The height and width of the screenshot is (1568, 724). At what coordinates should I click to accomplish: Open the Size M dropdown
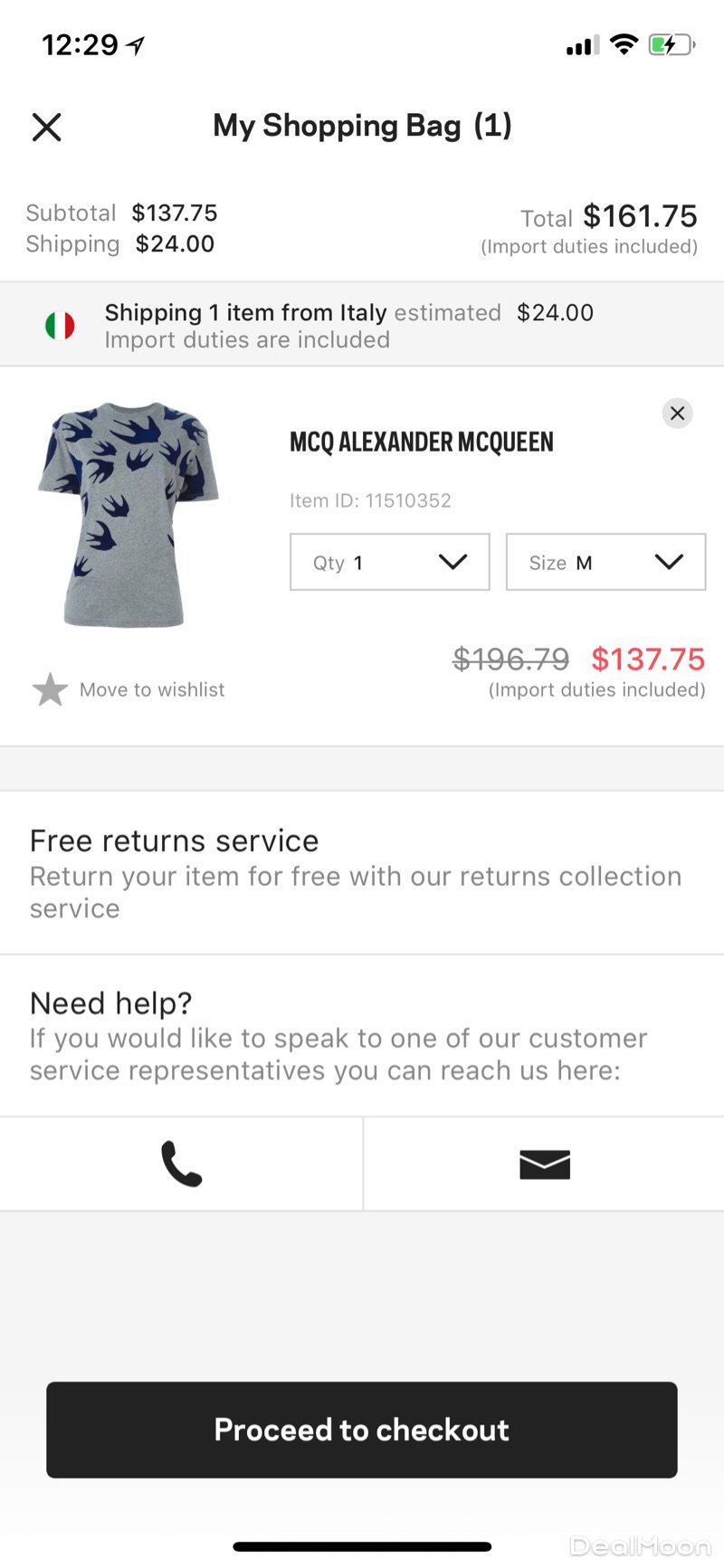[x=605, y=562]
